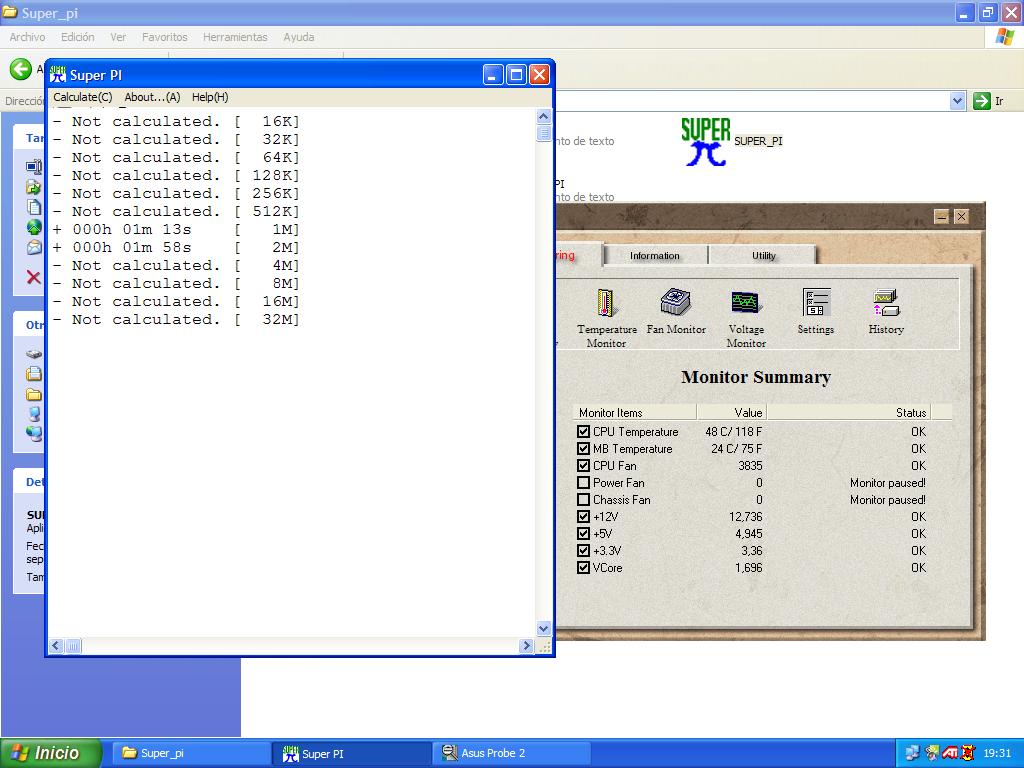Switch to Asus Probe 2 taskbar button

(x=511, y=753)
